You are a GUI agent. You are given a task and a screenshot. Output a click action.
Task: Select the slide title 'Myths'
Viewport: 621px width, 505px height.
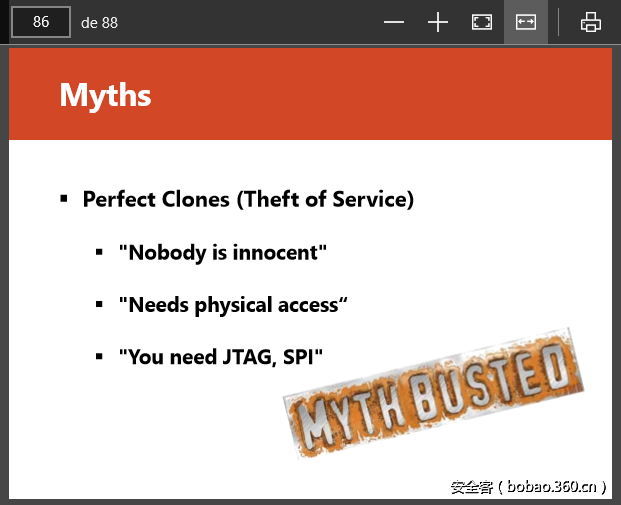[105, 95]
